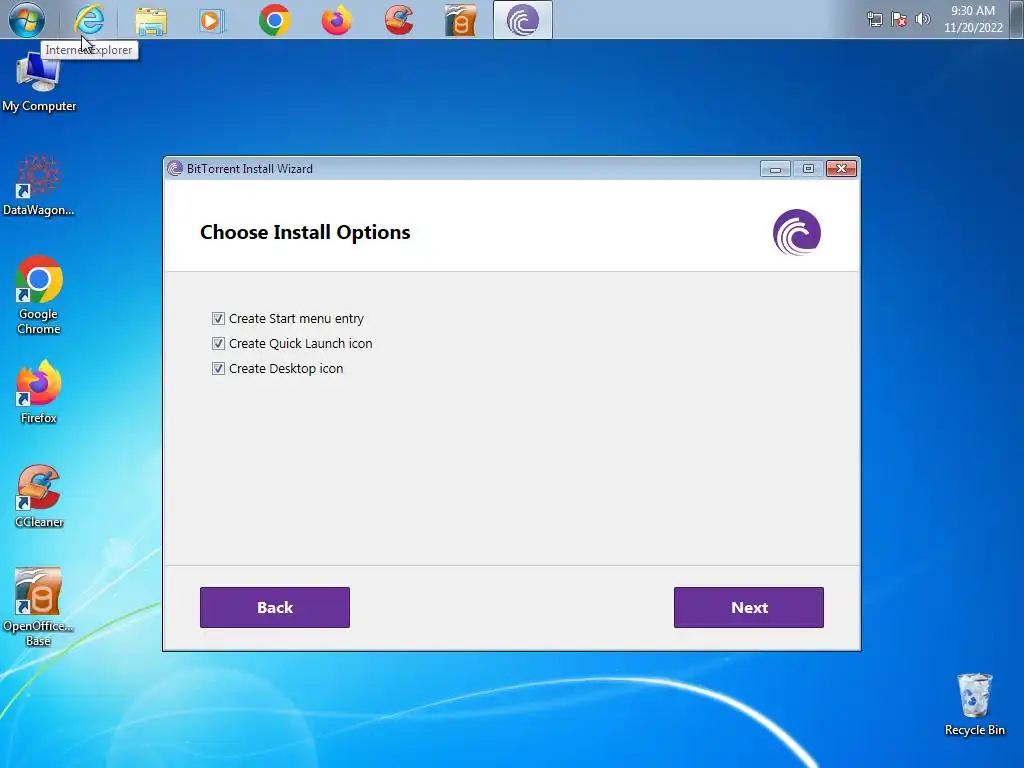
Task: Proceed with the Next button
Action: [x=748, y=607]
